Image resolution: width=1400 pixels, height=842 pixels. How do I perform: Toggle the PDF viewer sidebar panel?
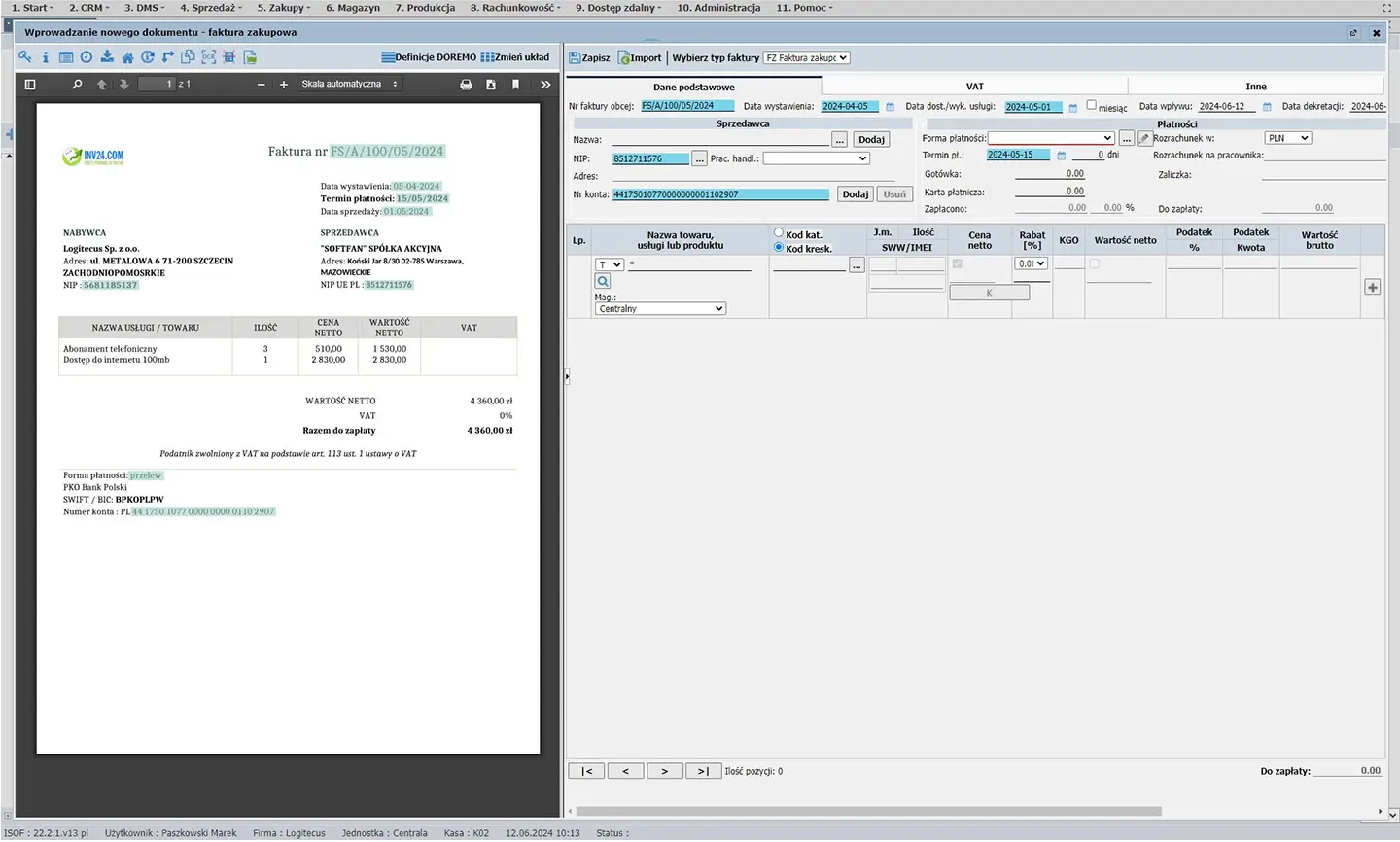pyautogui.click(x=30, y=85)
